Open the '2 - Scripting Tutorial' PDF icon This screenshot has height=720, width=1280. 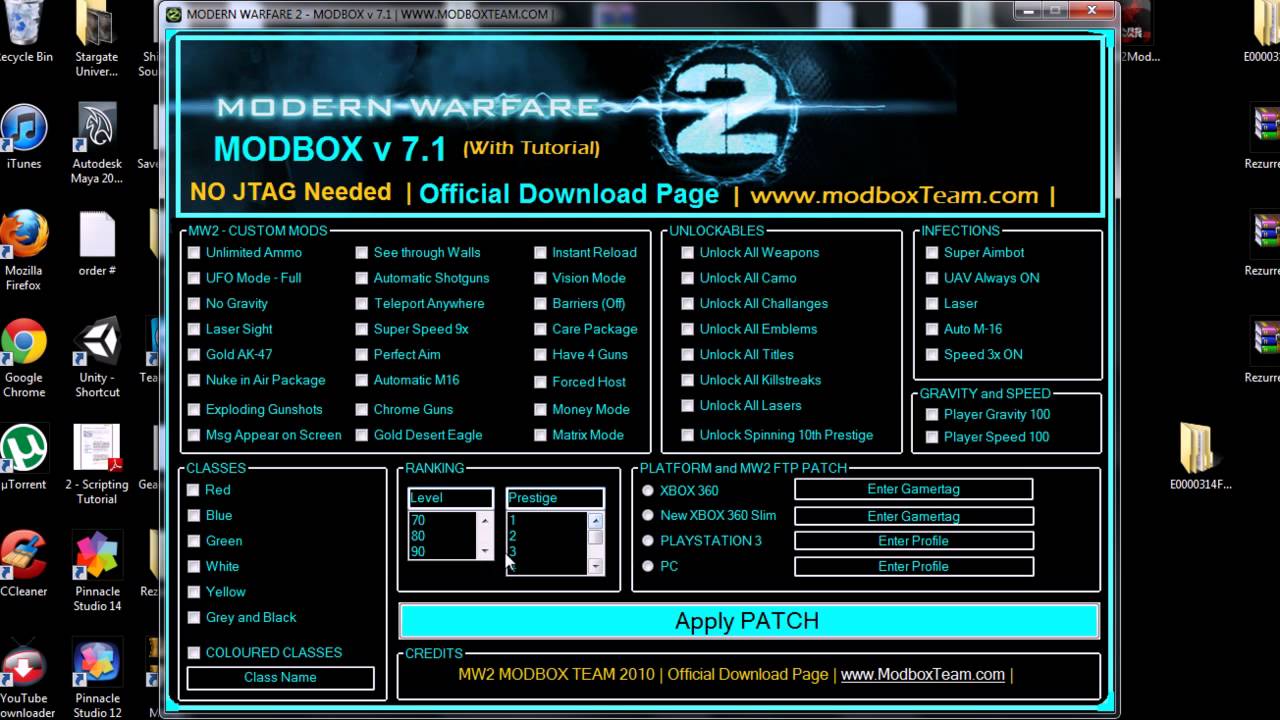click(97, 465)
